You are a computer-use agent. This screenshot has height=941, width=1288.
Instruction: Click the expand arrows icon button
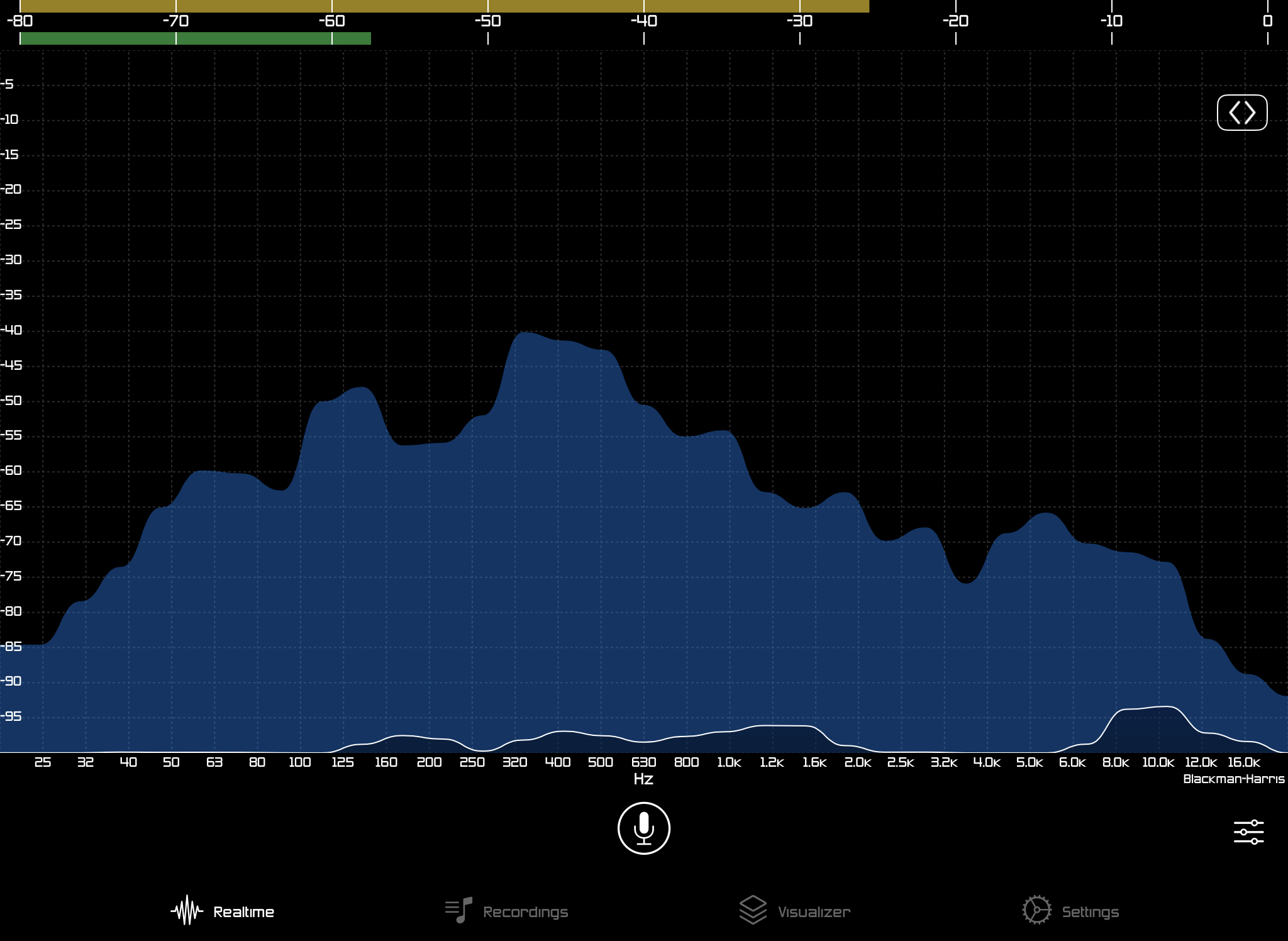coord(1242,113)
